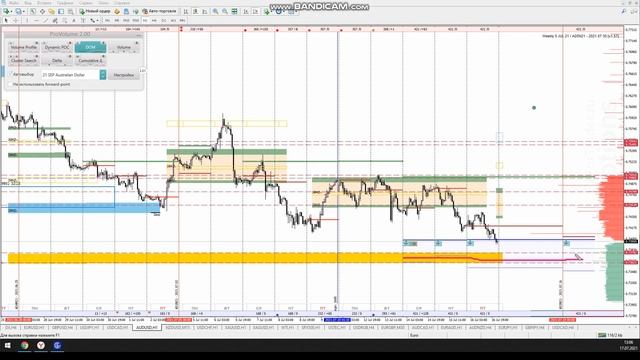This screenshot has width=640, height=360.
Task: Click the Новый ордер button
Action: pyautogui.click(x=96, y=11)
